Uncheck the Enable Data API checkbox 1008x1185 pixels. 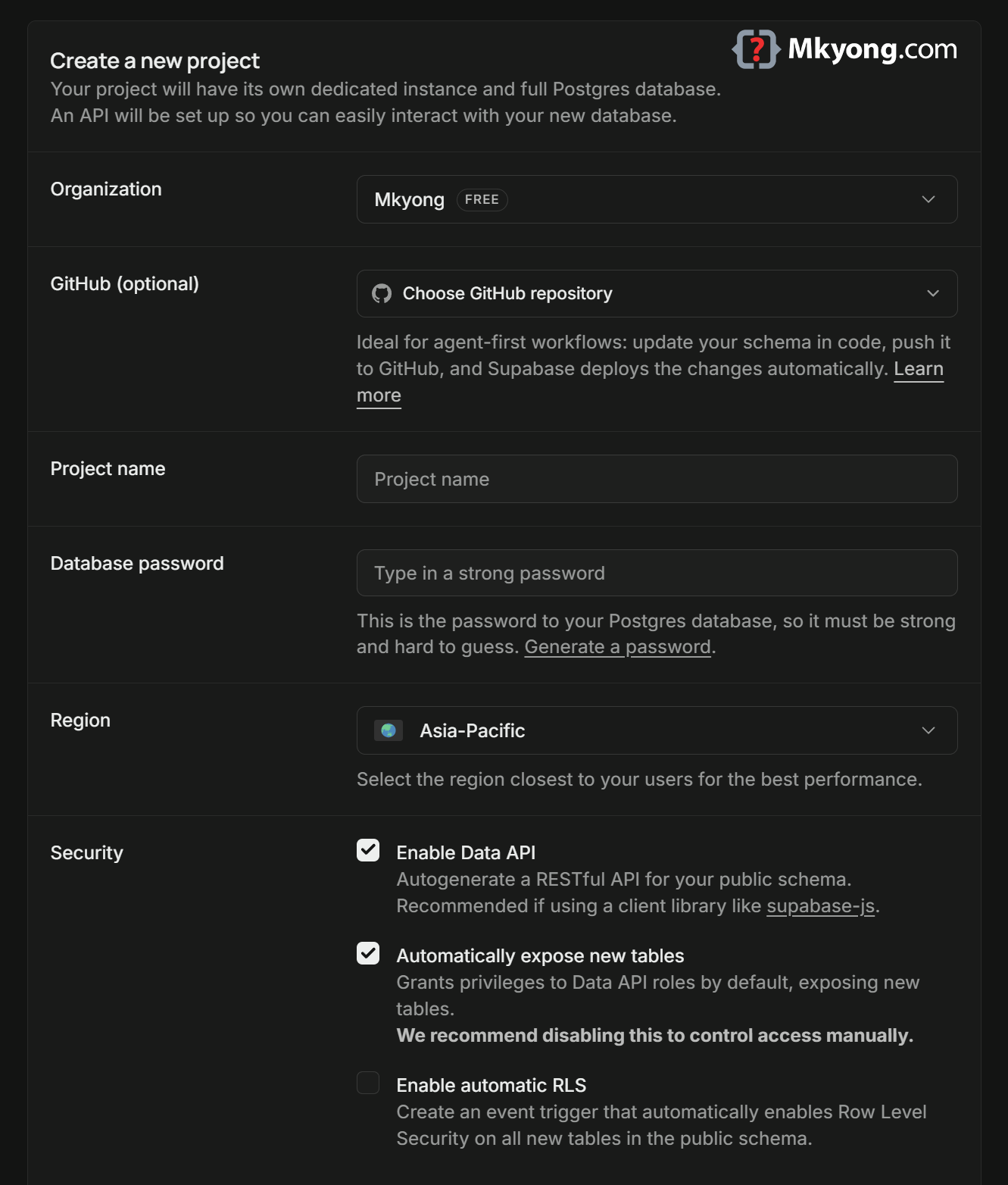tap(368, 850)
